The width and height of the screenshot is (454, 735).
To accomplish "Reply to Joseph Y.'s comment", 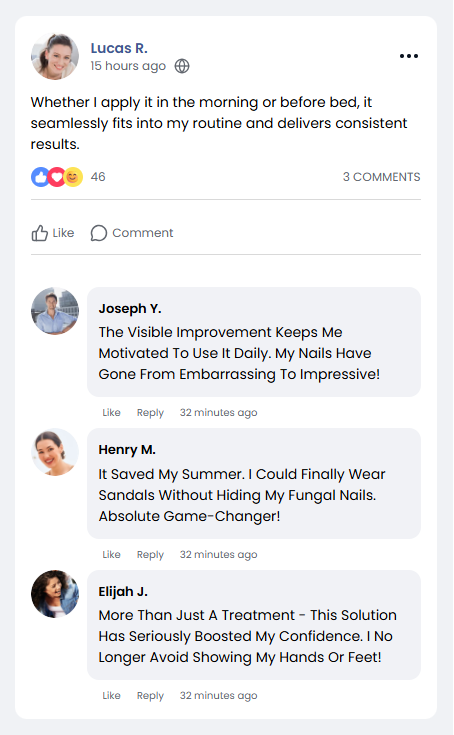I will coord(150,412).
